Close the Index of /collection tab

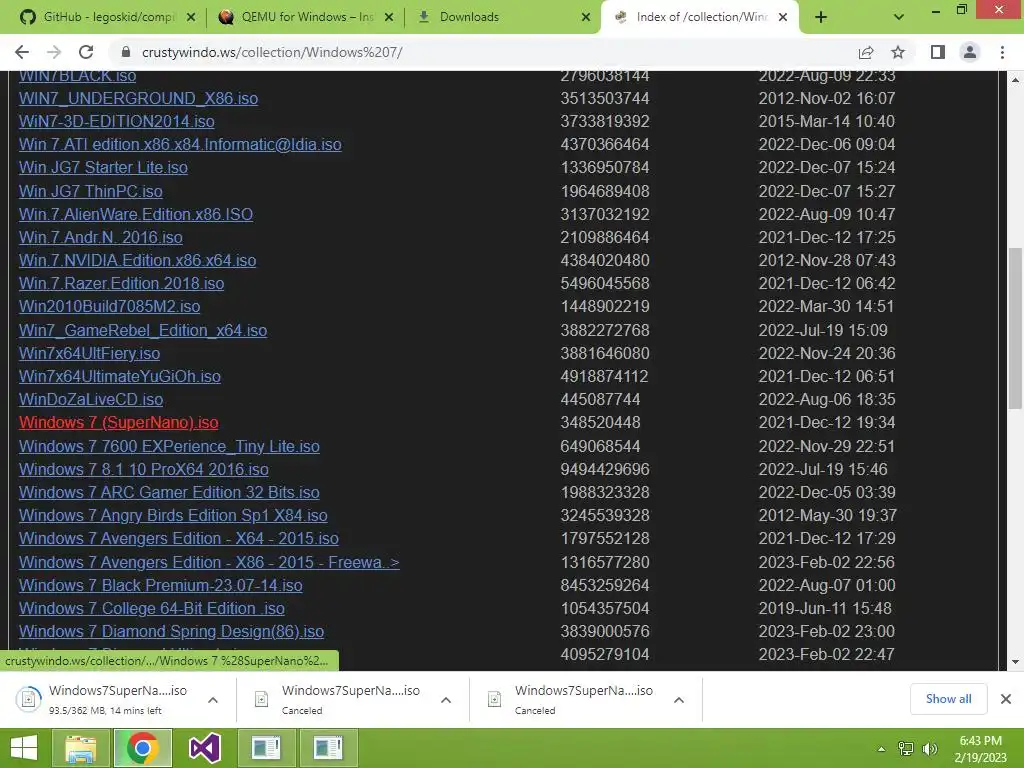[783, 17]
